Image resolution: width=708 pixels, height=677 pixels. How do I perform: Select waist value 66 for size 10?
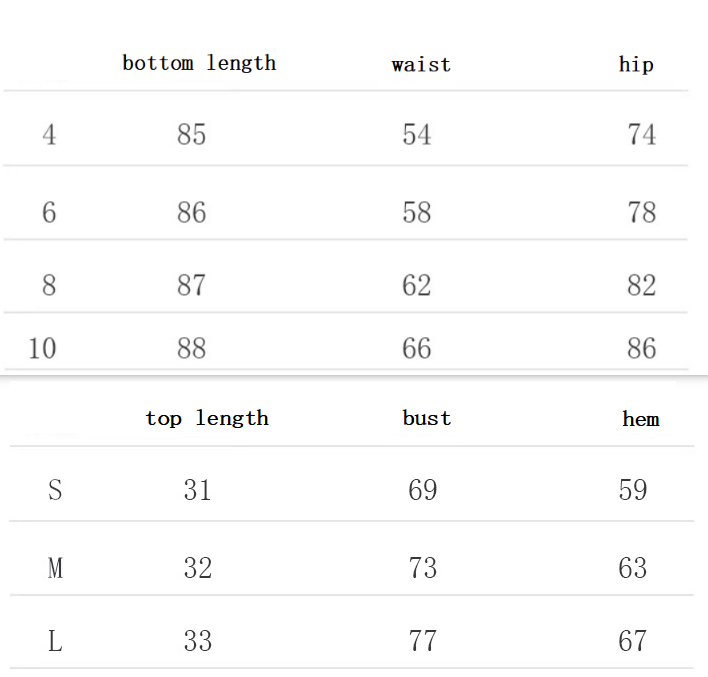[x=417, y=348]
